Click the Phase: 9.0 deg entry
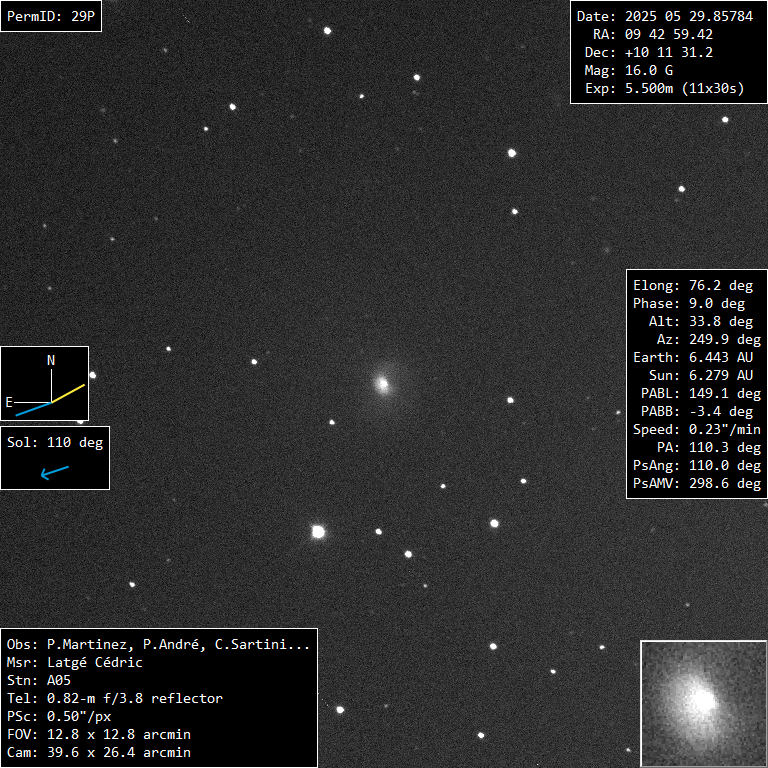The width and height of the screenshot is (768, 768). 689,304
